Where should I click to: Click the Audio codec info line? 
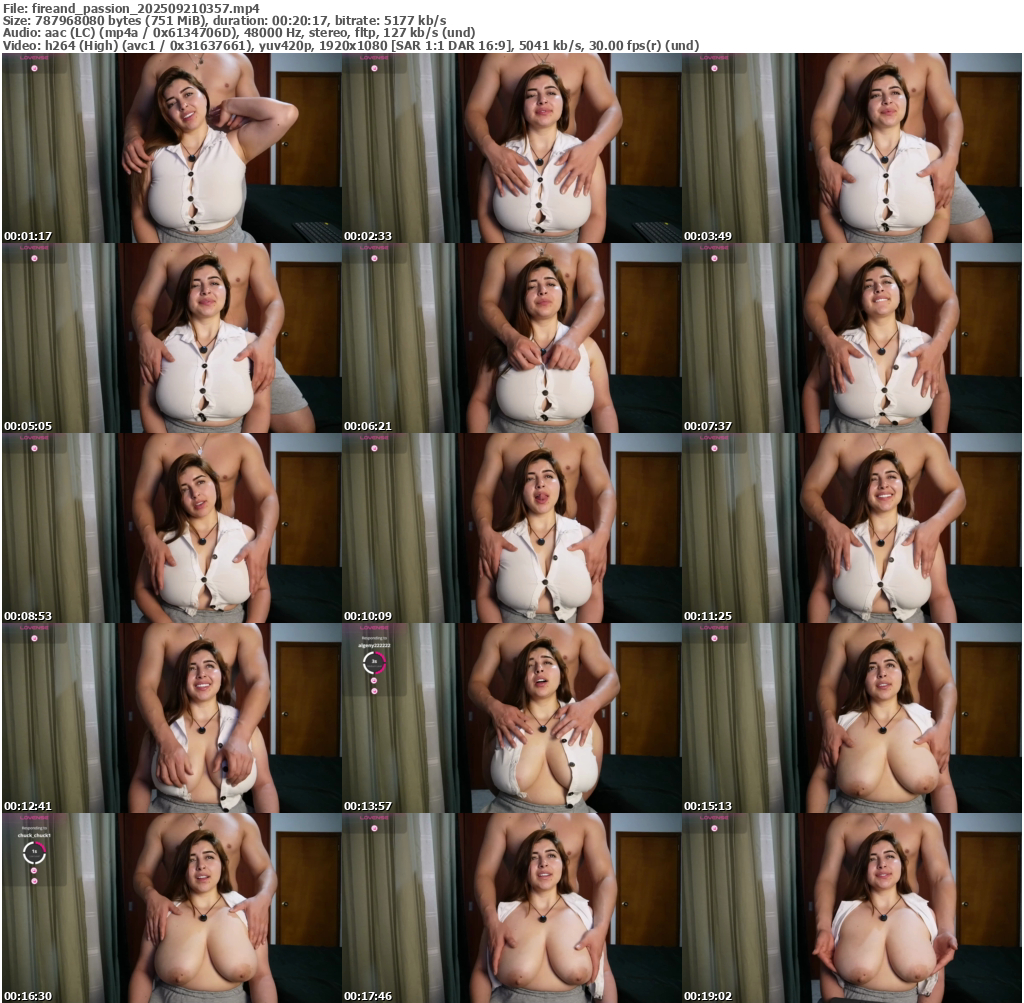tap(238, 33)
